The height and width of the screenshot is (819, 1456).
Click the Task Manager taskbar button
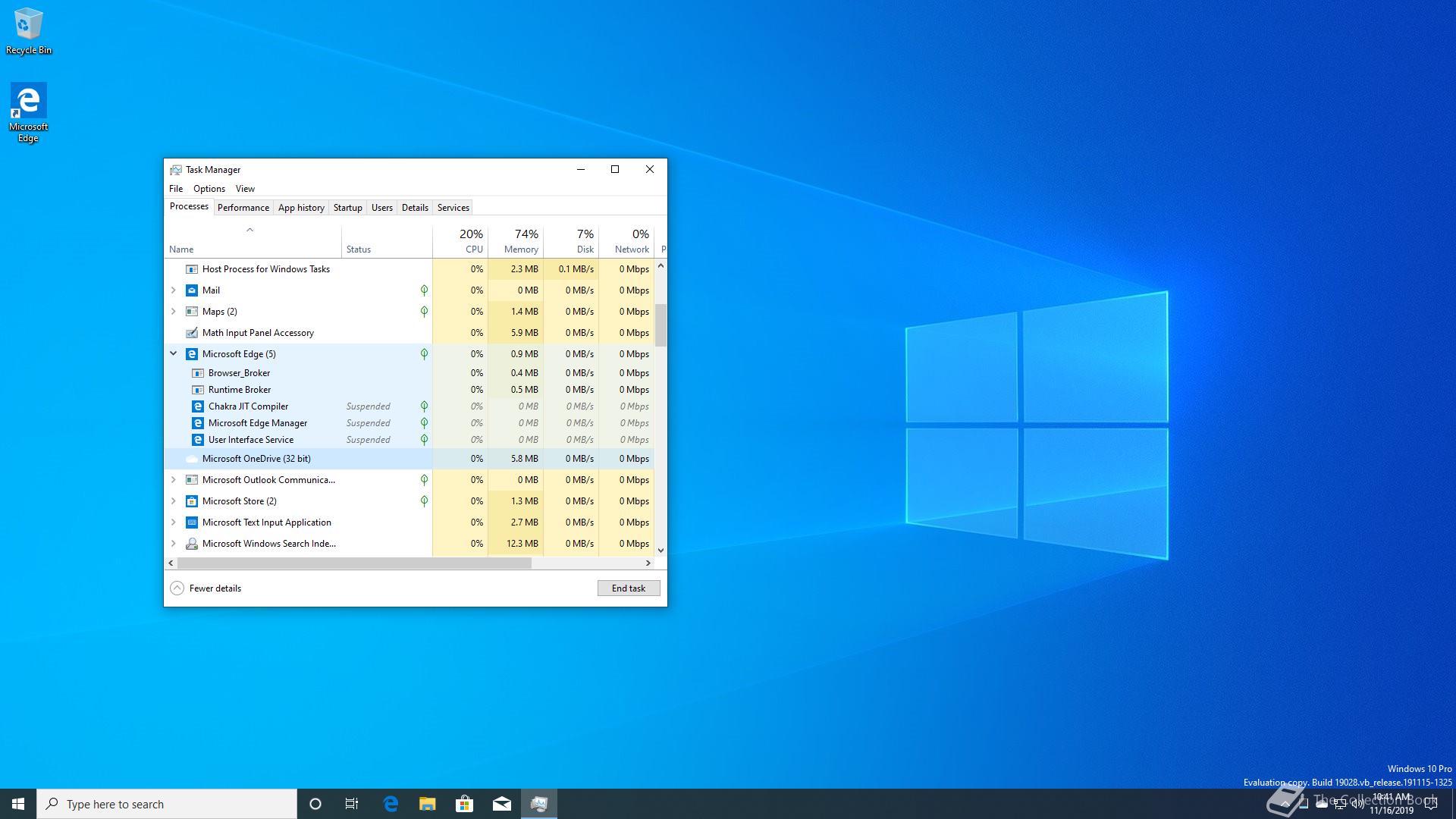pos(539,804)
